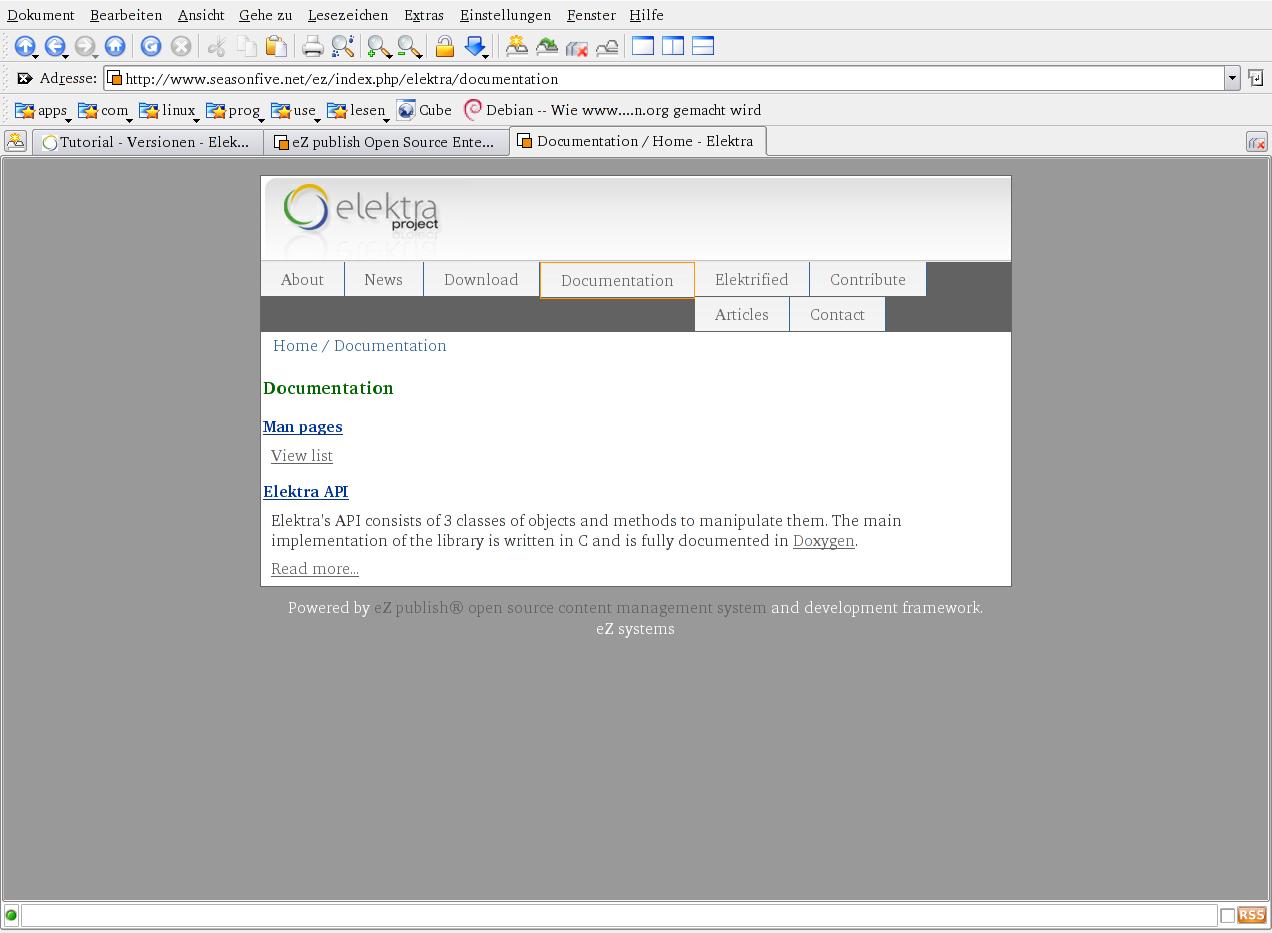Open the Contact navigation item
The image size is (1272, 933).
(x=837, y=314)
